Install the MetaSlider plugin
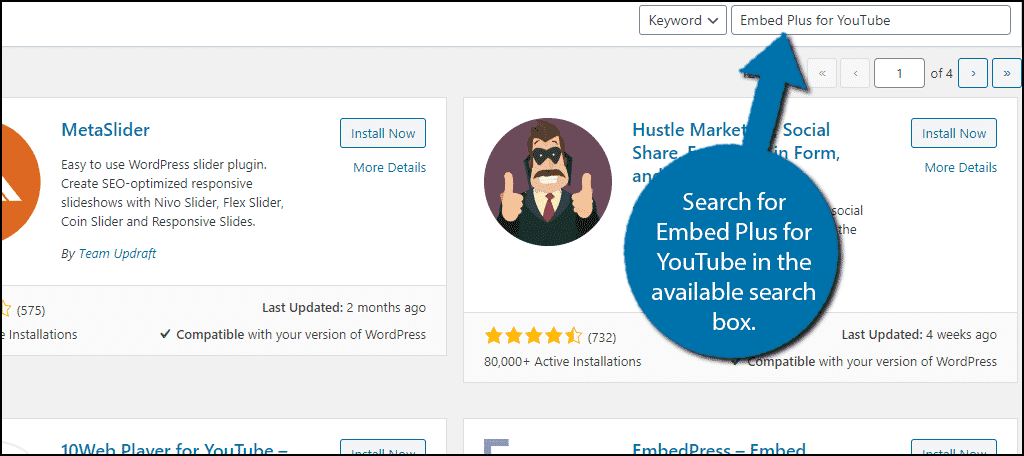 click(x=383, y=133)
